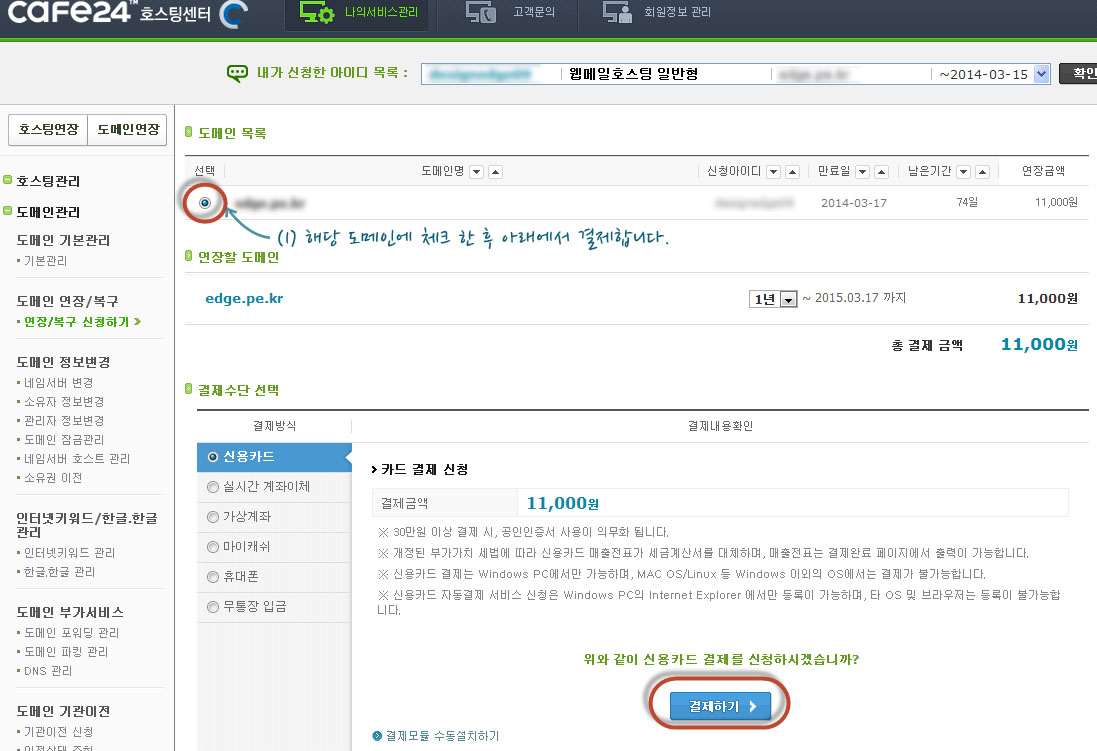
Task: Expand the applied ID list dropdown
Action: coord(1041,74)
